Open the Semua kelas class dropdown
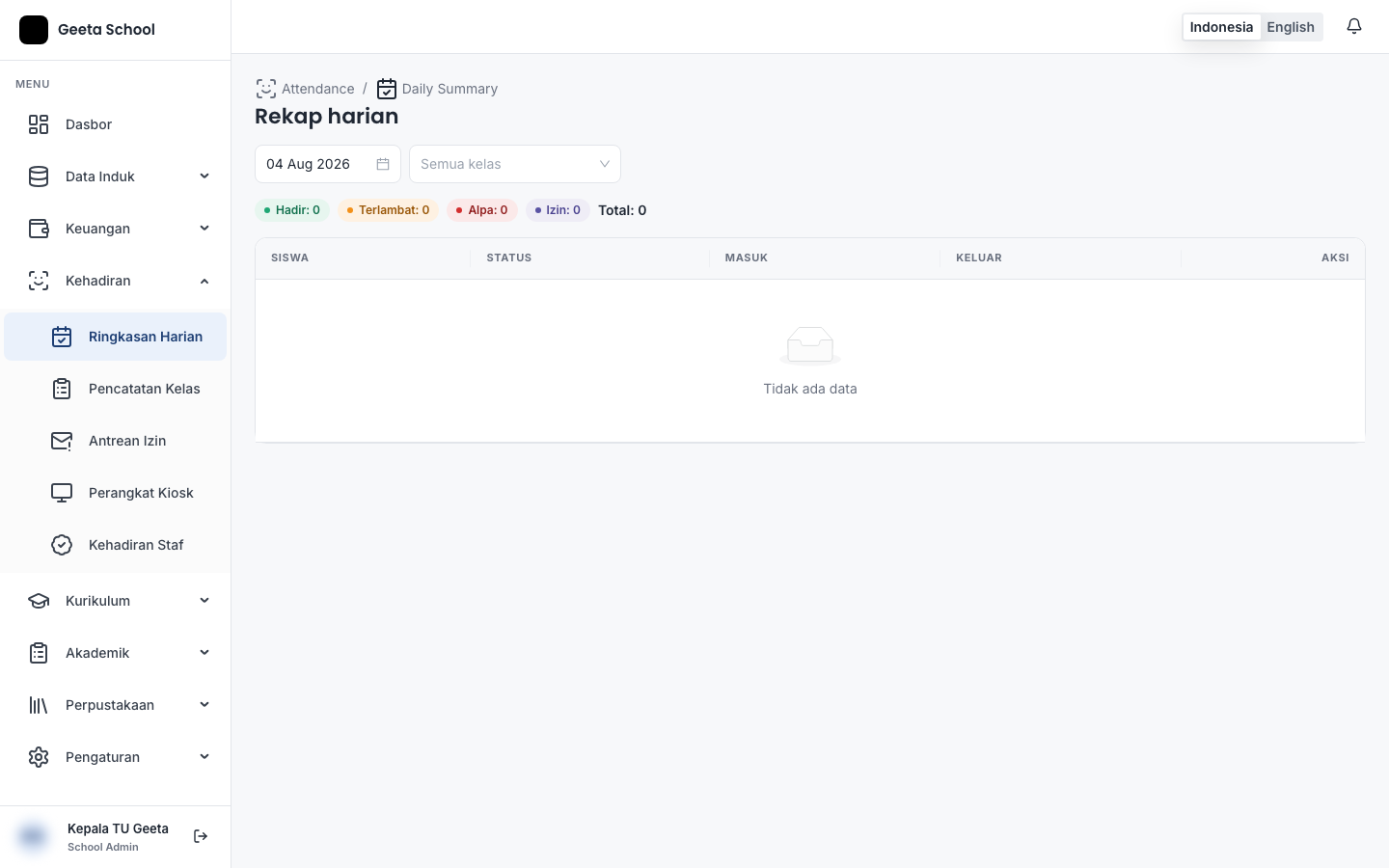The width and height of the screenshot is (1389, 868). coord(515,164)
